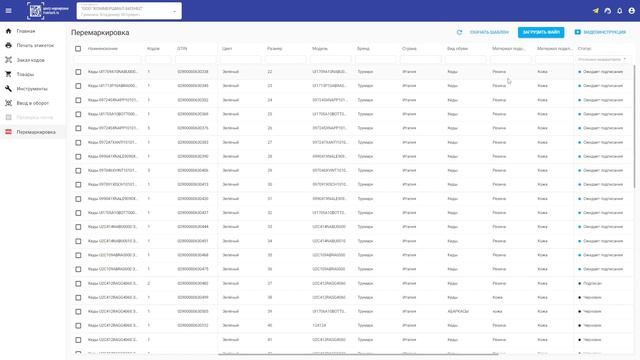Open Telegram via the paper-plane icon
The image size is (640, 360).
596,11
